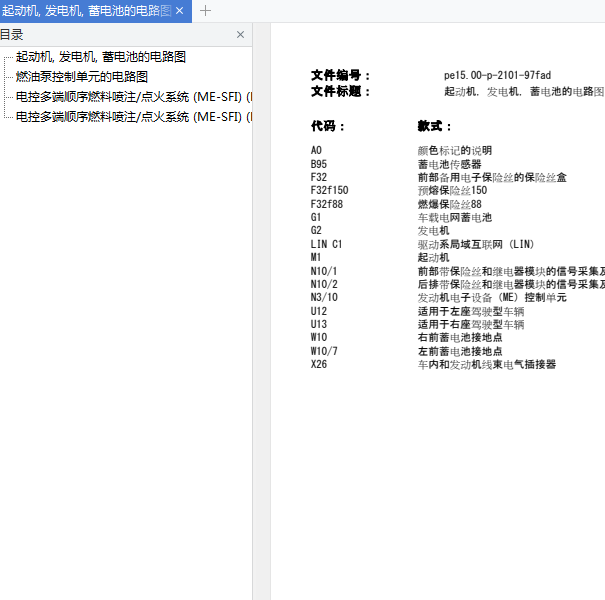Viewport: 605px width, 600px height.
Task: Click description 左前蓄电池接地点
Action: click(460, 351)
